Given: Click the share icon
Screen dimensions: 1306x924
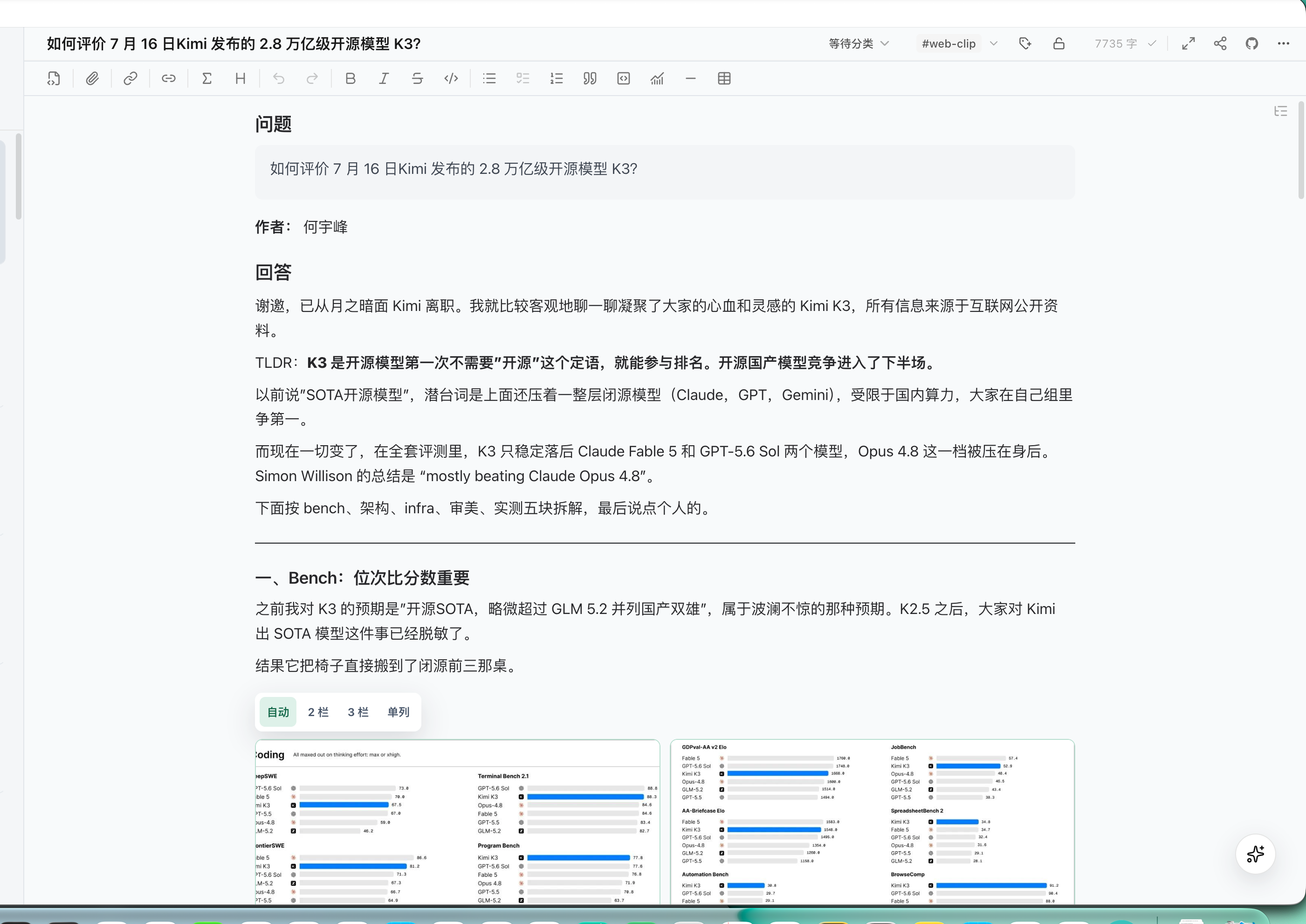Looking at the screenshot, I should point(1220,44).
